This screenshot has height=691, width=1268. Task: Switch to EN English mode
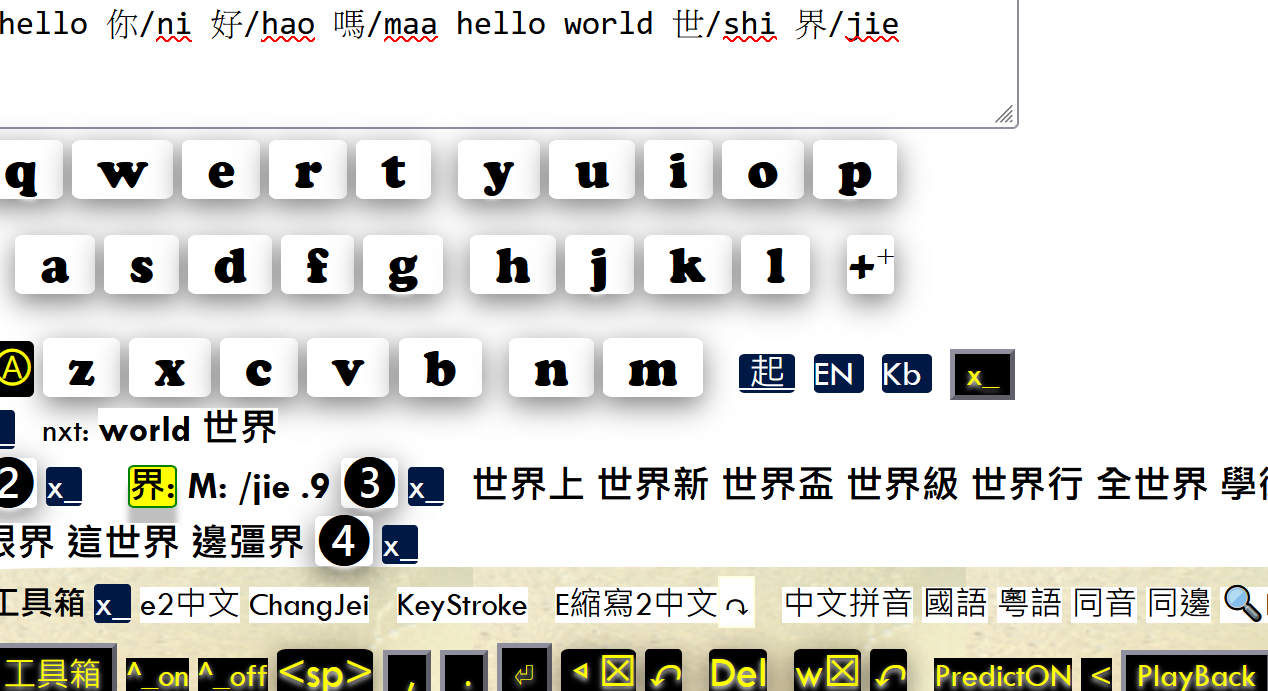[x=838, y=373]
